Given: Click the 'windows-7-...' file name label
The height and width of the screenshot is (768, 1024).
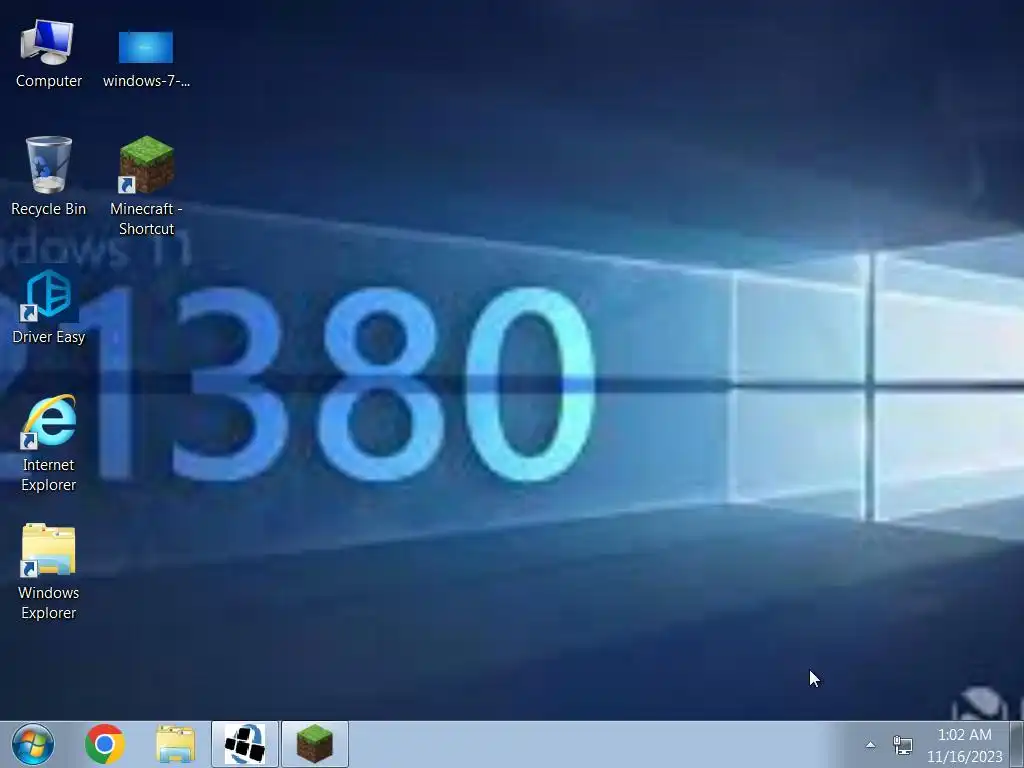Looking at the screenshot, I should pos(146,81).
